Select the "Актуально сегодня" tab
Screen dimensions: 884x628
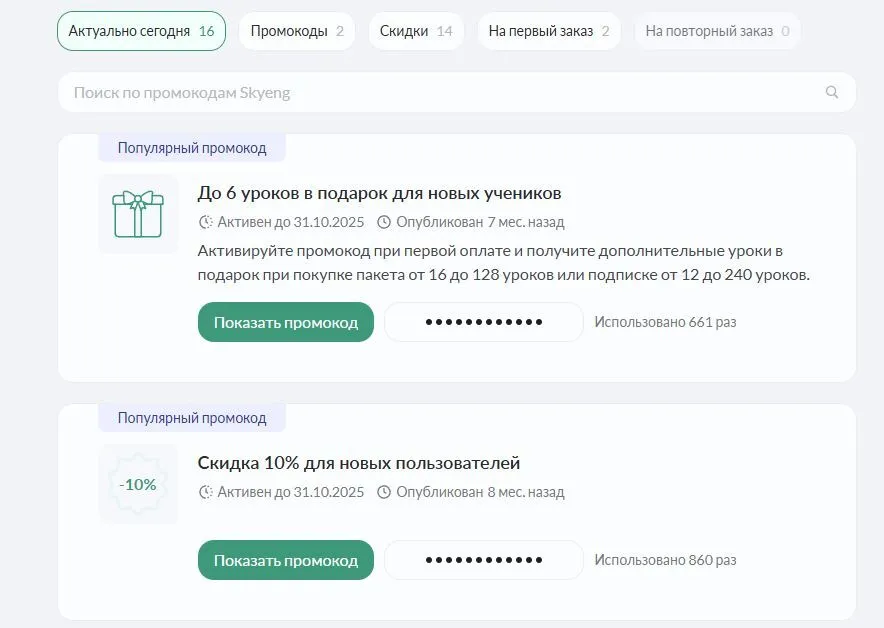pos(141,31)
